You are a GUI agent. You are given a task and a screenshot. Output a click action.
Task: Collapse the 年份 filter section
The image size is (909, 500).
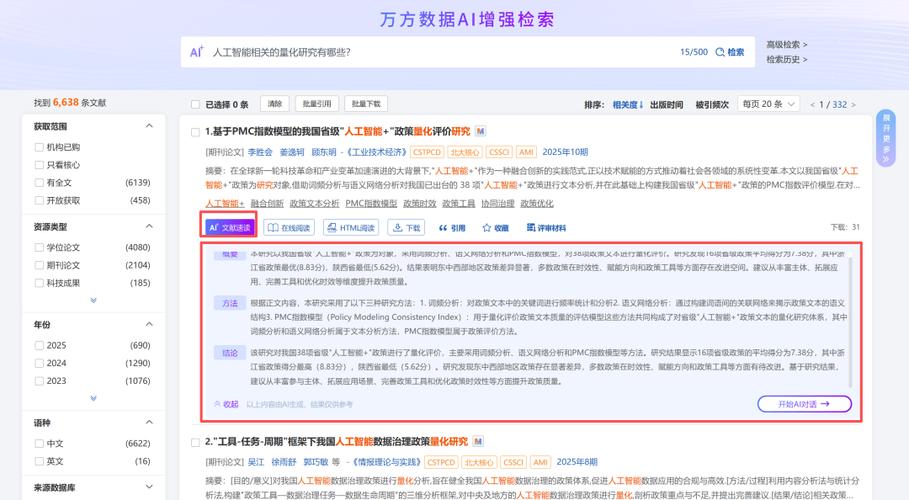point(149,324)
